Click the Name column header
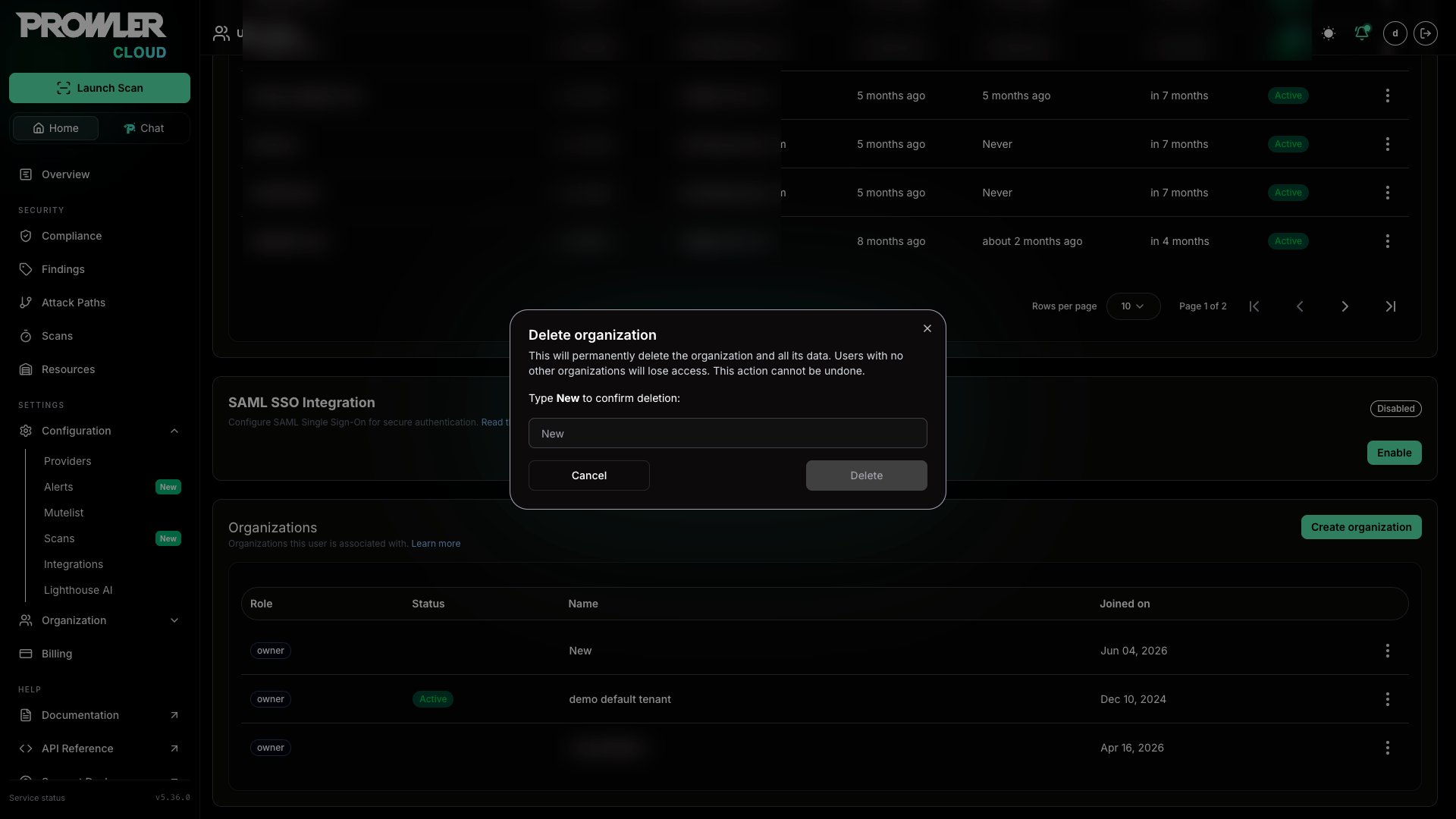Image resolution: width=1456 pixels, height=819 pixels. click(583, 604)
